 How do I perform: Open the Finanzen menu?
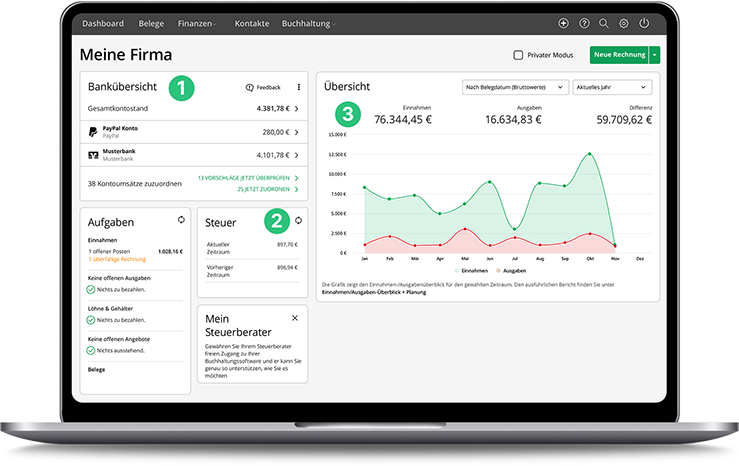point(196,23)
